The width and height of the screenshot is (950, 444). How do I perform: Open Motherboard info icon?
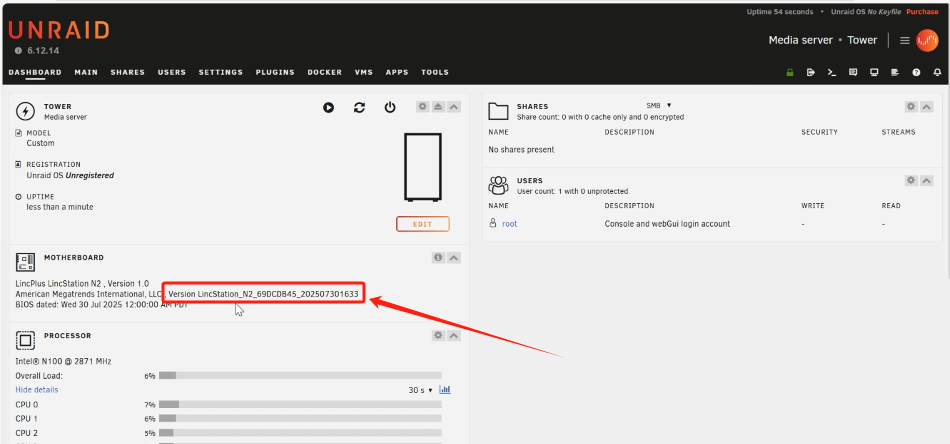click(x=438, y=257)
